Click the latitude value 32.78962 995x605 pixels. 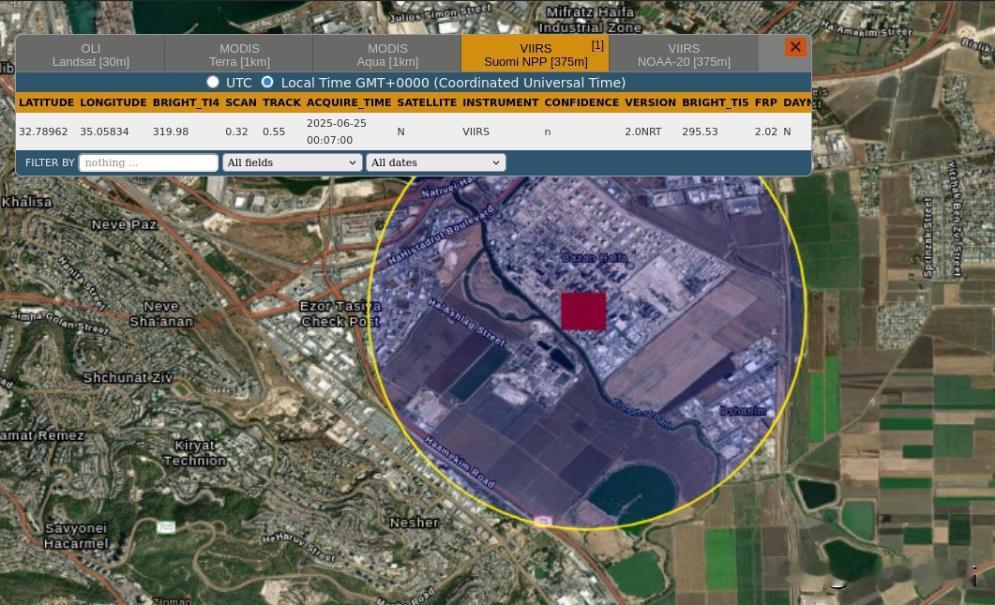coord(43,131)
